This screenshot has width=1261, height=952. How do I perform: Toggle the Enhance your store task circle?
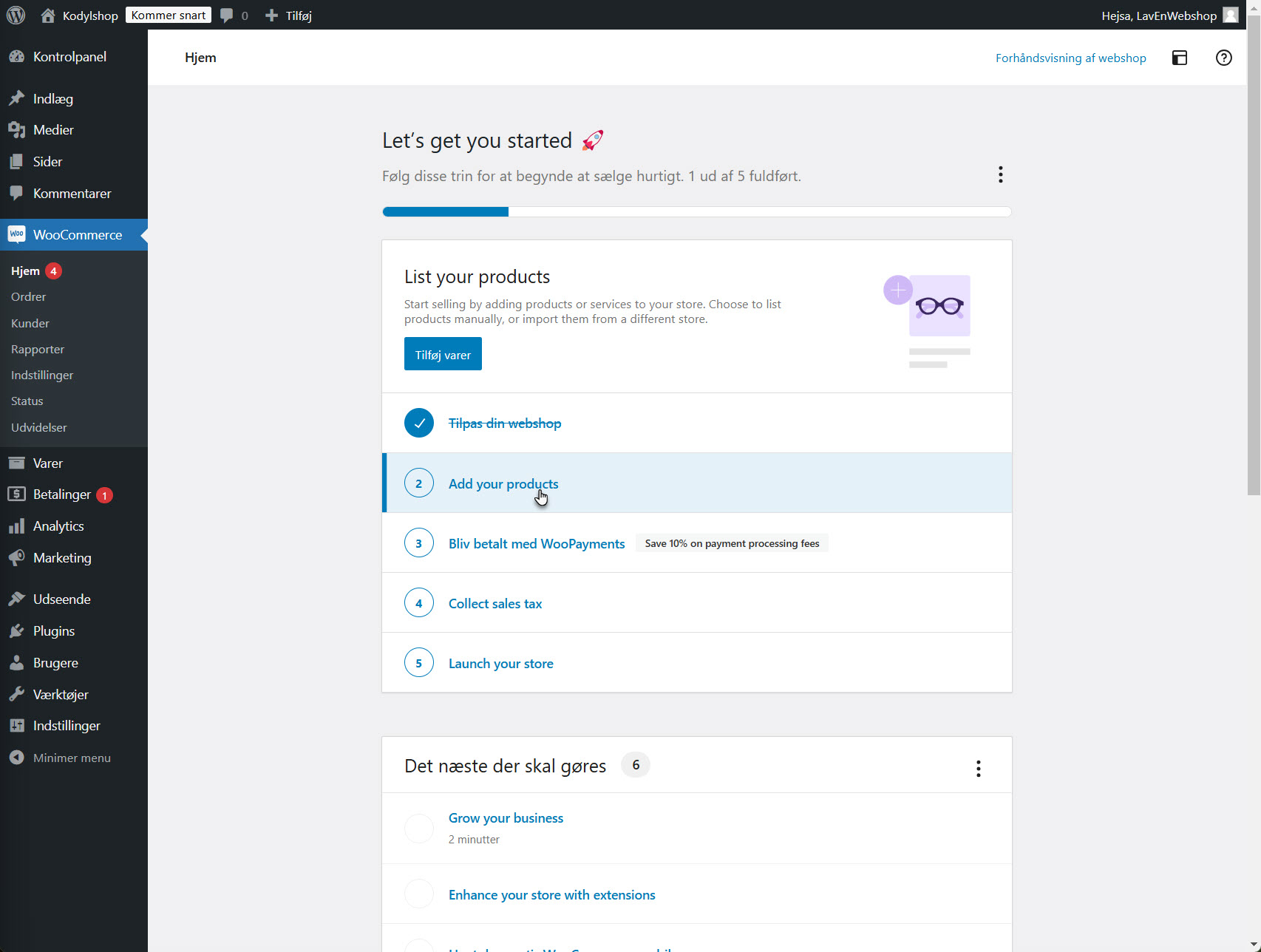(418, 894)
